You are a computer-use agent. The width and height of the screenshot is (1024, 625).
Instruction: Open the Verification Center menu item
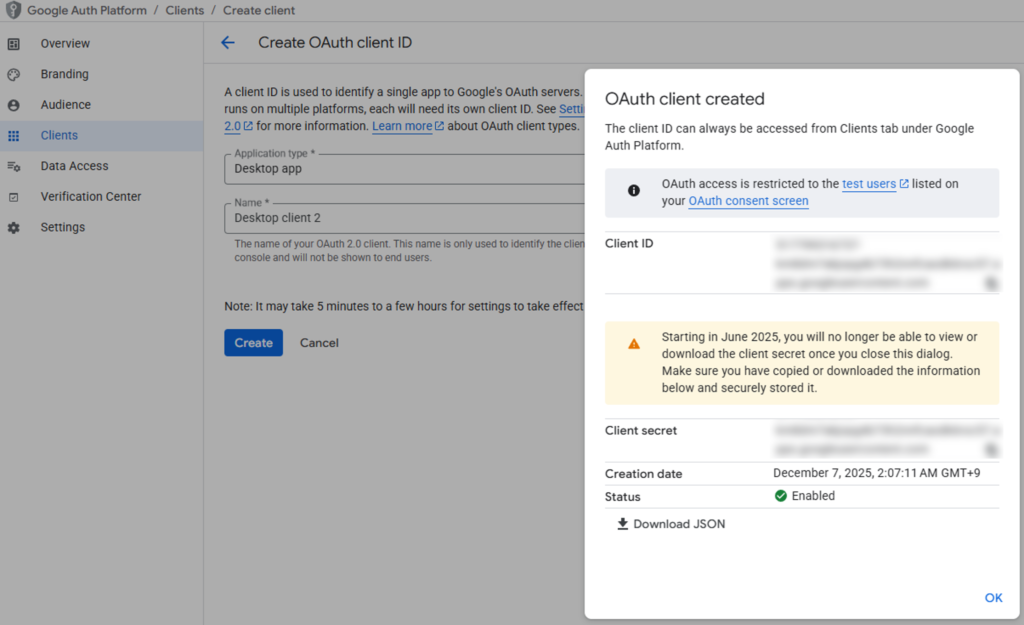coord(91,197)
